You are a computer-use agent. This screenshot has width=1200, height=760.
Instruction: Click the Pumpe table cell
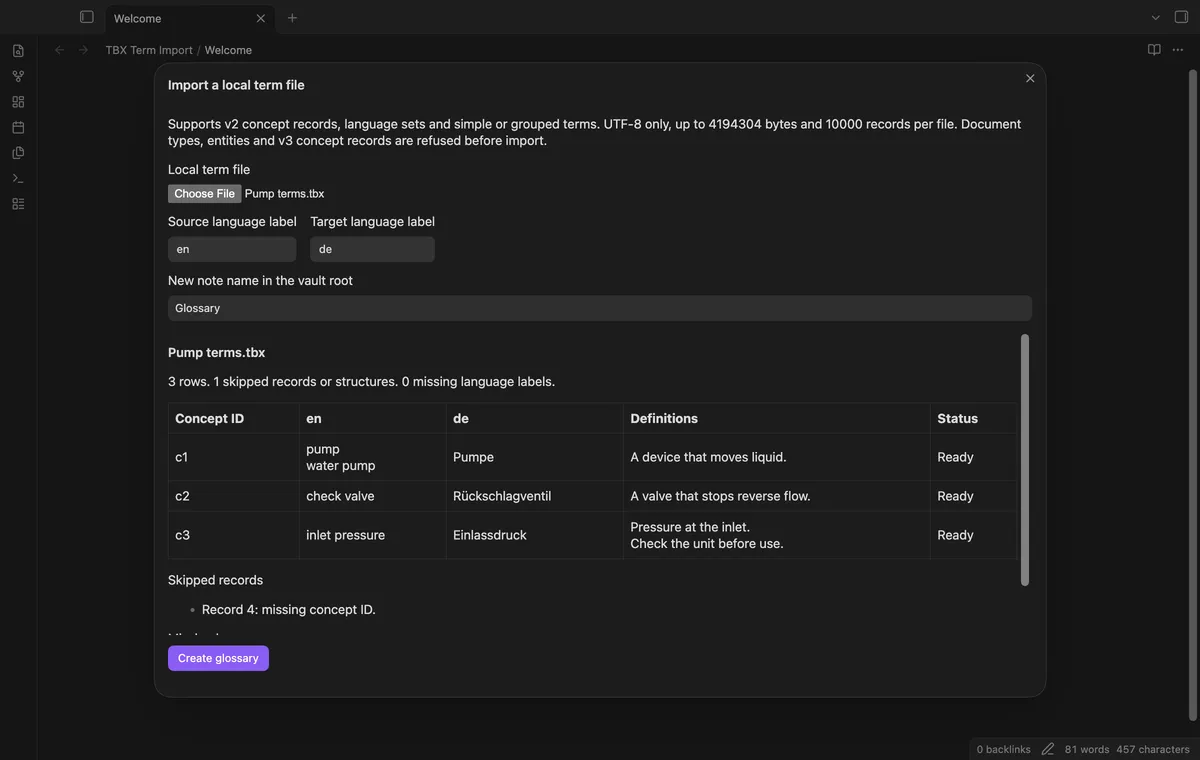534,457
